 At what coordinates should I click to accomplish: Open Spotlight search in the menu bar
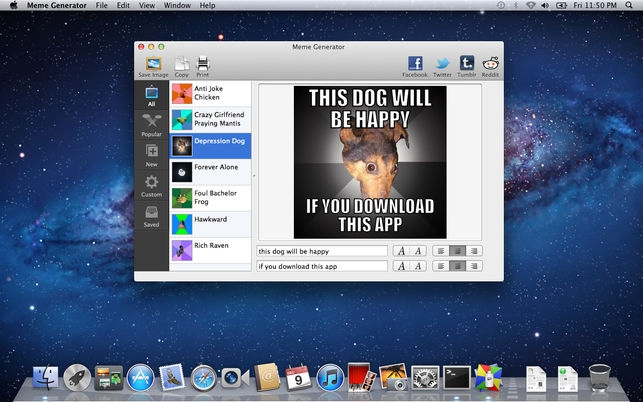pyautogui.click(x=629, y=5)
